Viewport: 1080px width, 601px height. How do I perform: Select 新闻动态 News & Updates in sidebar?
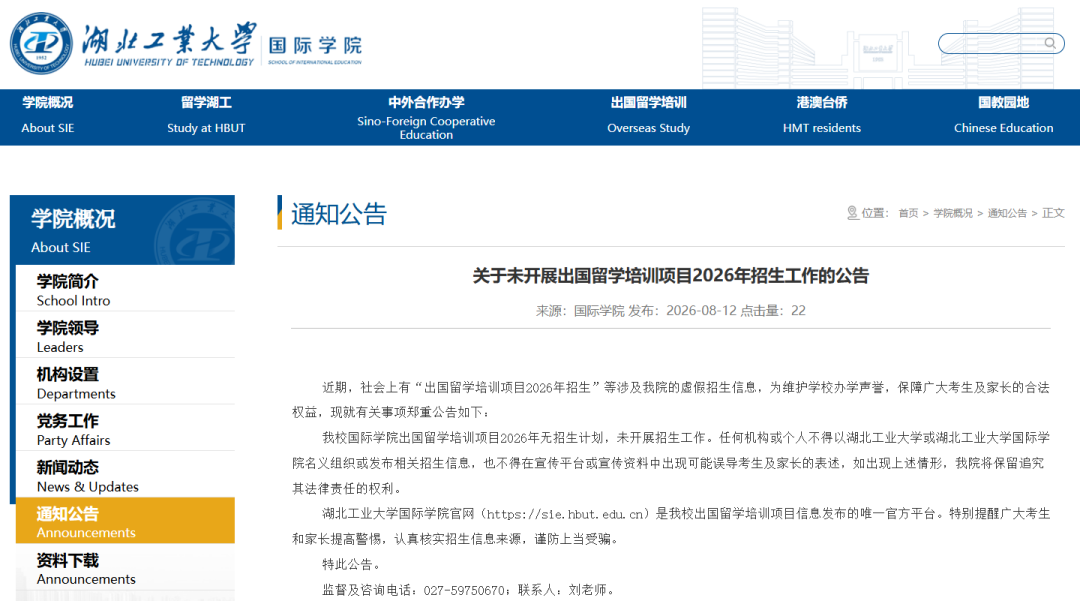tap(125, 476)
